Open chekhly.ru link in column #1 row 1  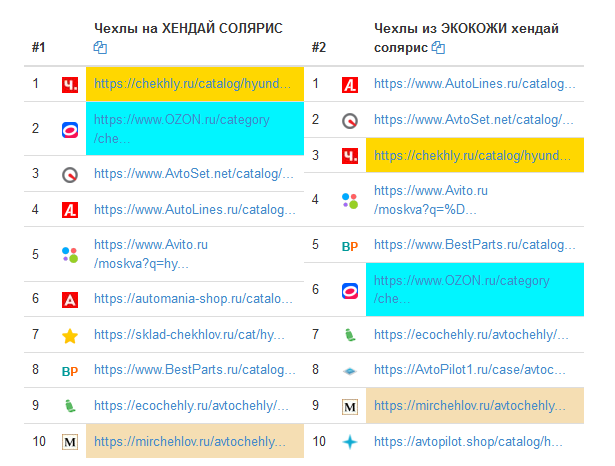coord(192,84)
